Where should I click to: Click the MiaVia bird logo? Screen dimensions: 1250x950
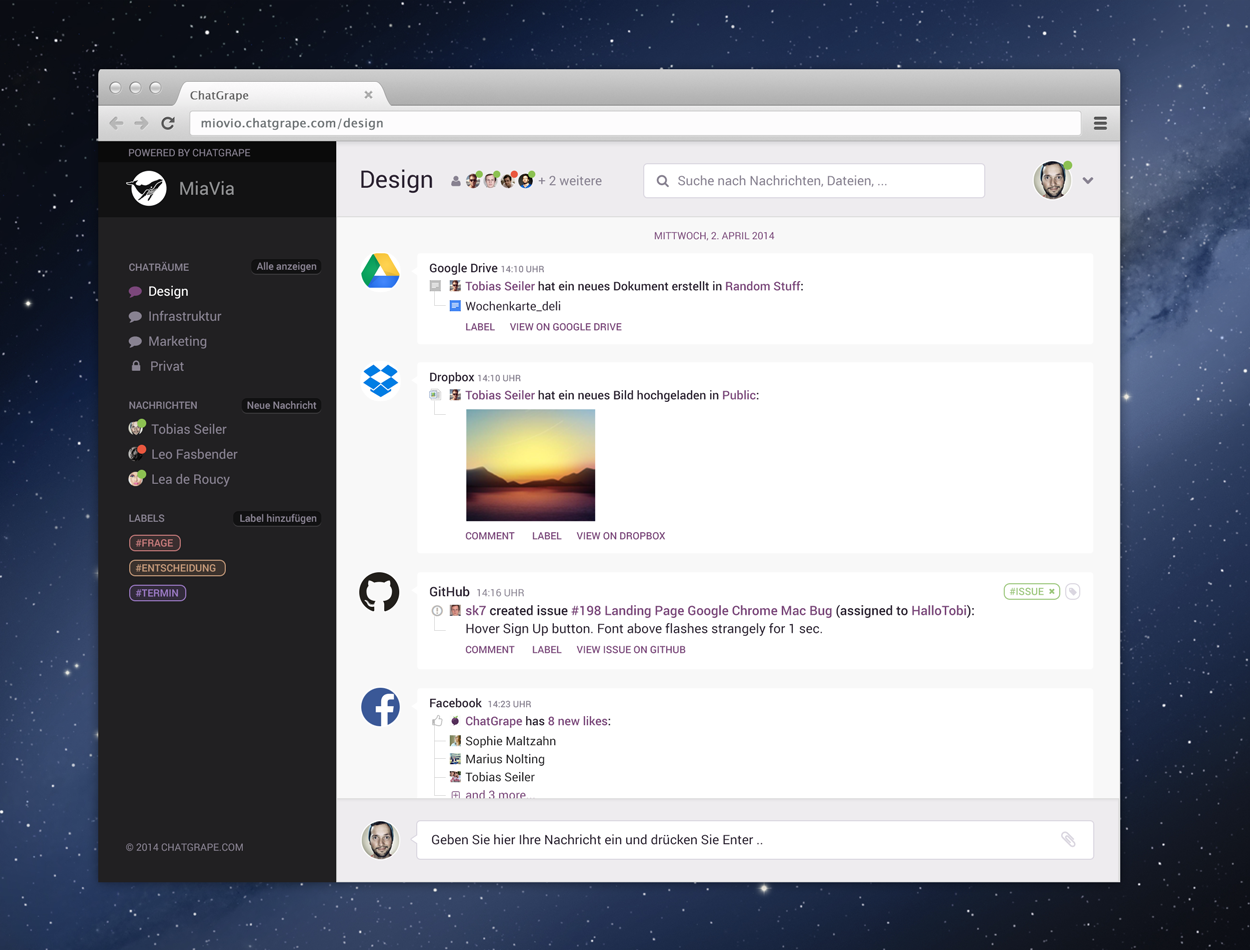tap(148, 188)
